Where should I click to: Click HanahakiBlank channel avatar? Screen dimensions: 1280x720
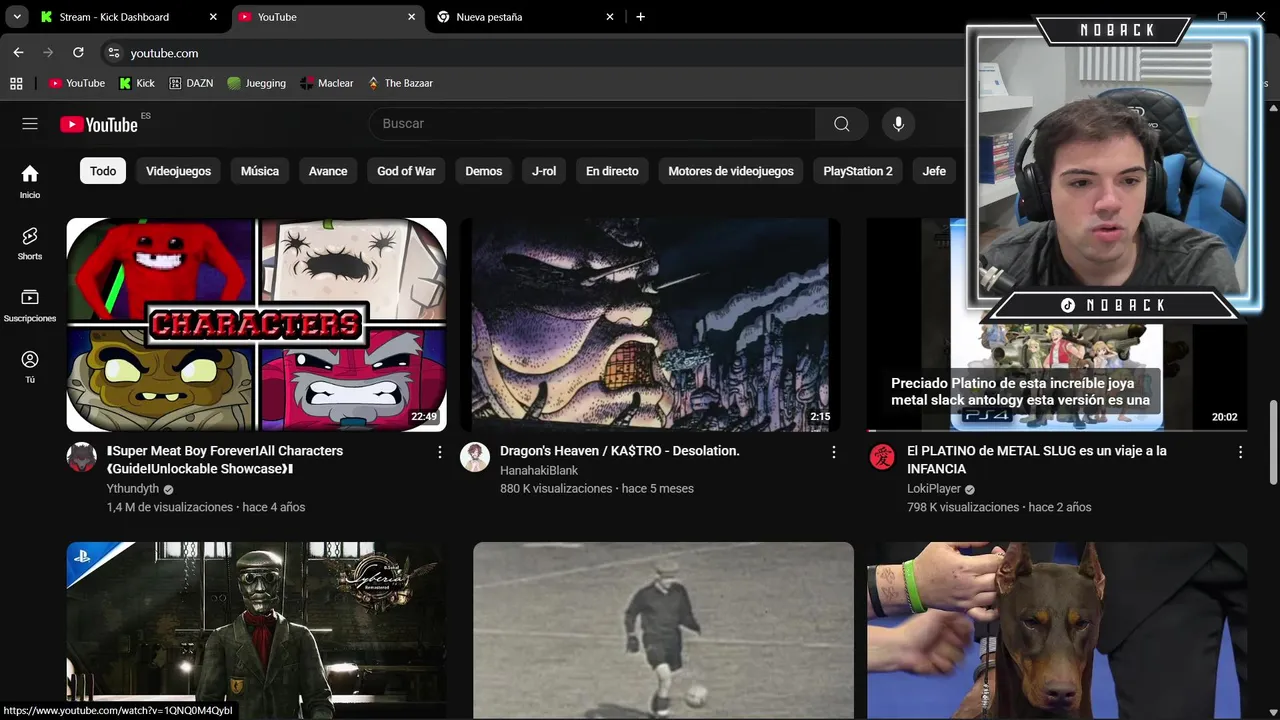(x=475, y=457)
